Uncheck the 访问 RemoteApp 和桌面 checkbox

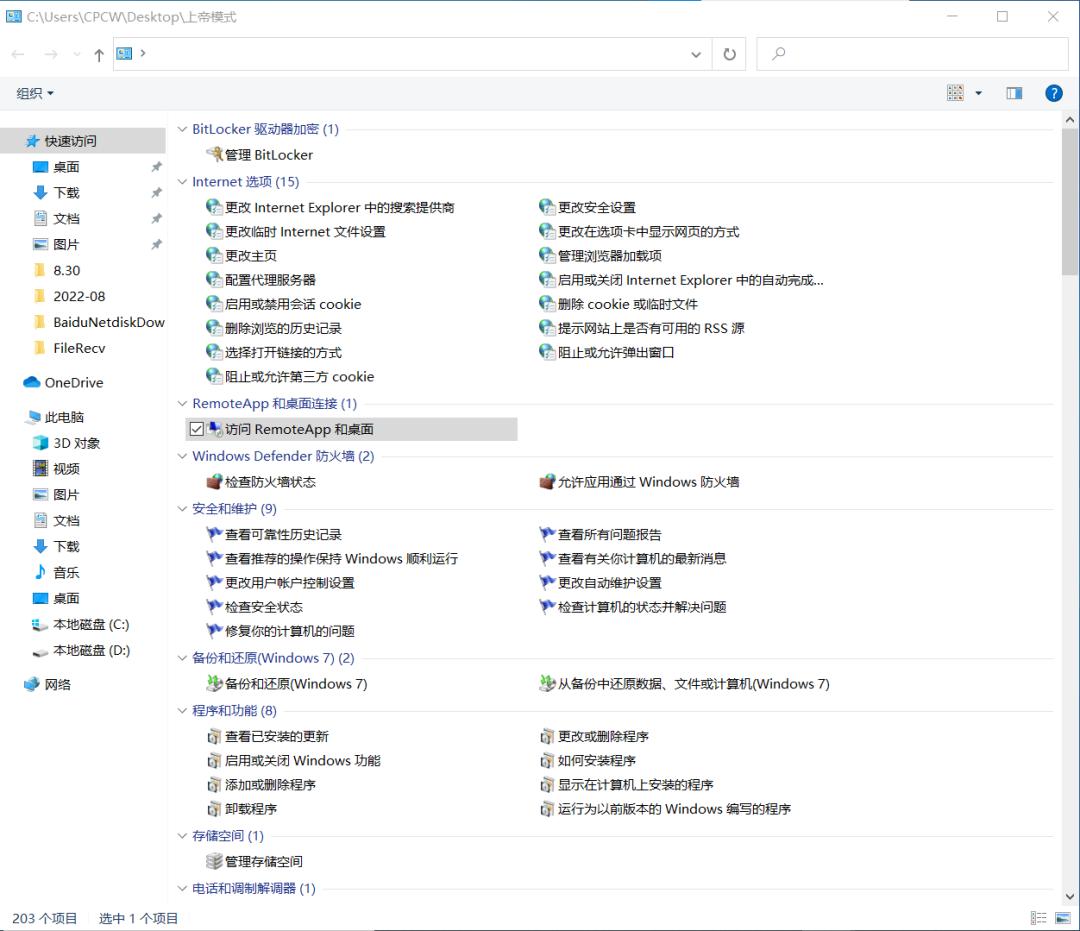197,429
